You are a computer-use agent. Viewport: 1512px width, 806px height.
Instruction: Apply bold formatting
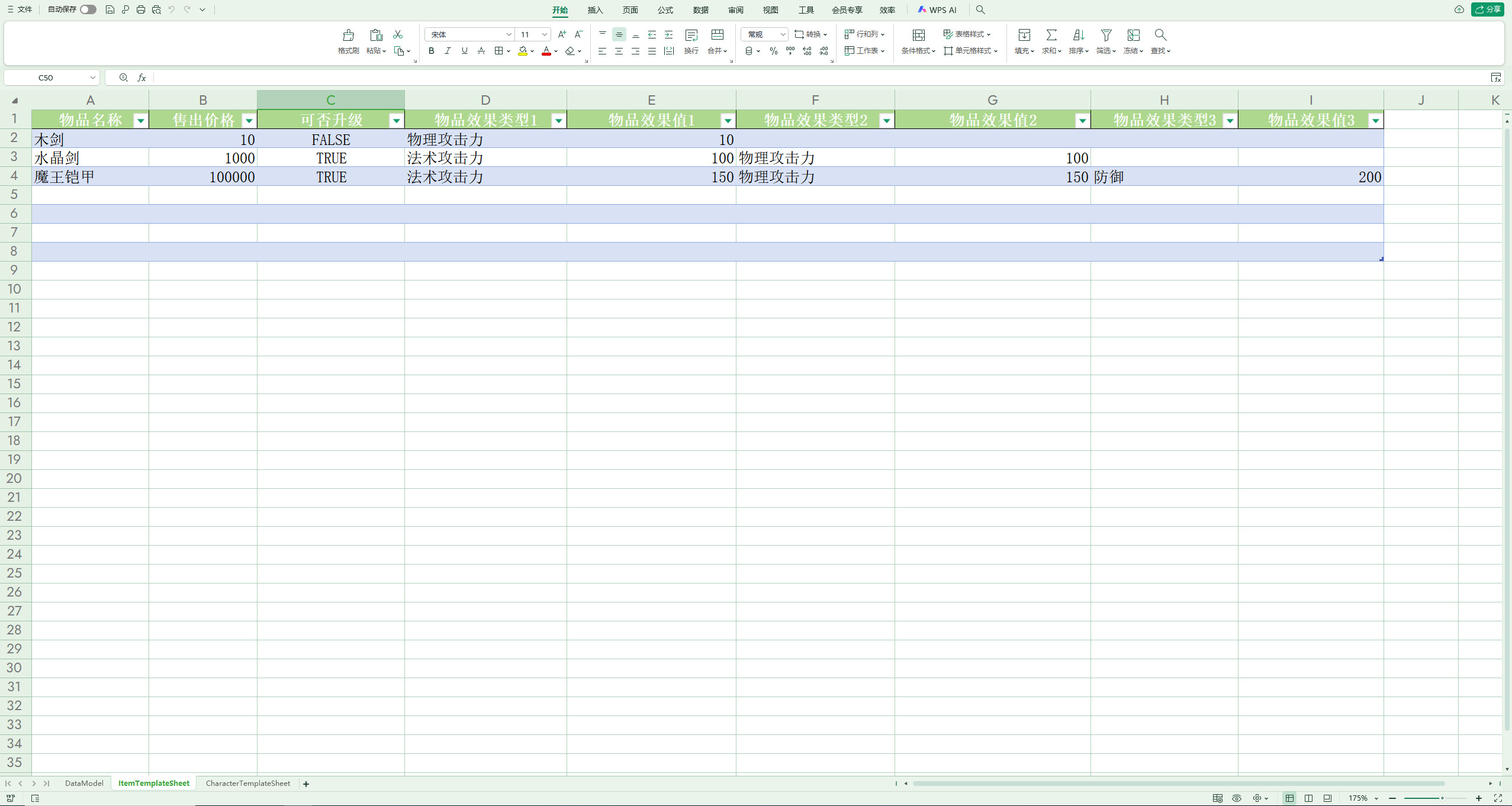pos(430,51)
